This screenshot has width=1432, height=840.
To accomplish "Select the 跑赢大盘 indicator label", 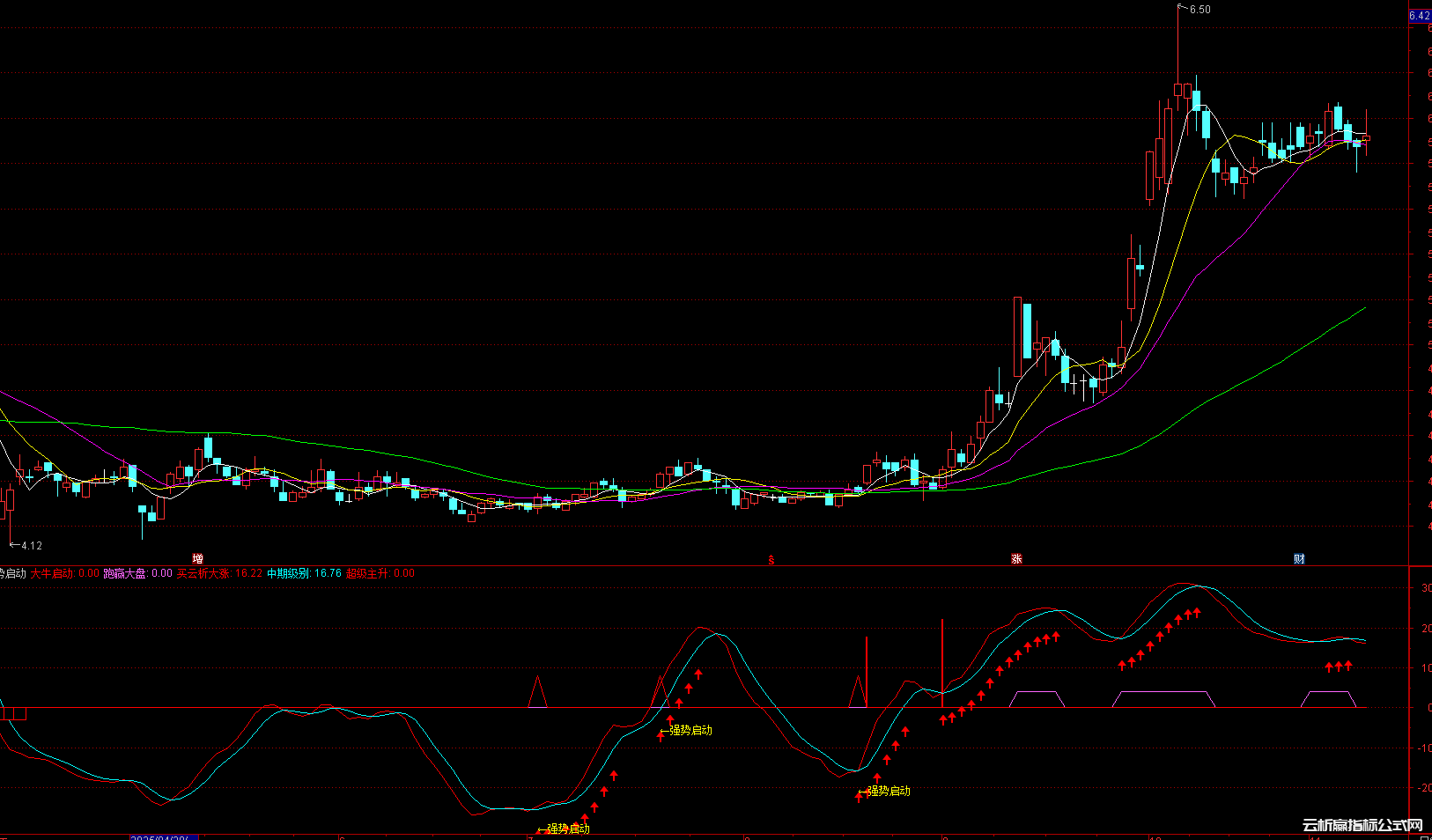I will tap(137, 573).
